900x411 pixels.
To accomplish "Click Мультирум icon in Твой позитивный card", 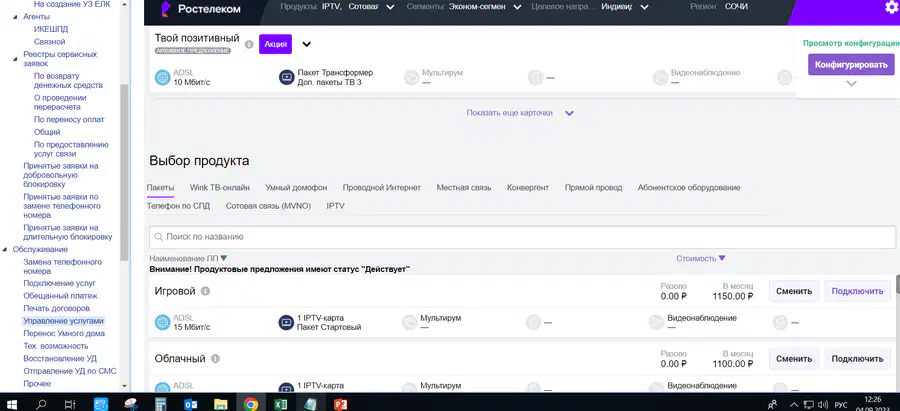I will (x=411, y=77).
